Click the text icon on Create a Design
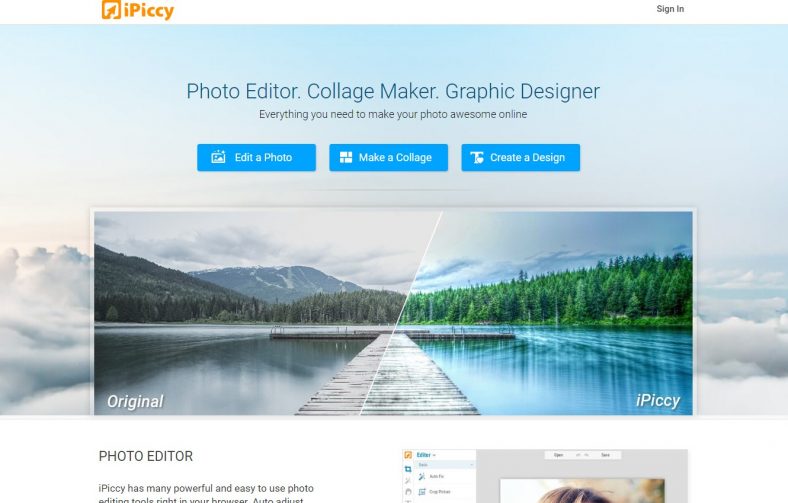The height and width of the screenshot is (503, 788). 476,158
